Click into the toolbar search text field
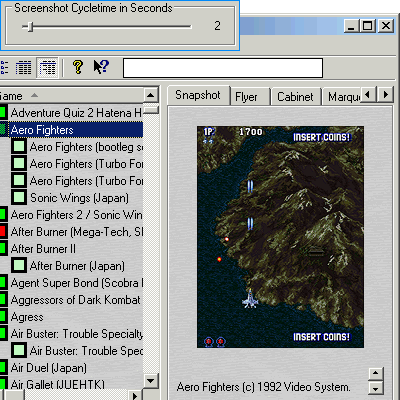 (223, 68)
